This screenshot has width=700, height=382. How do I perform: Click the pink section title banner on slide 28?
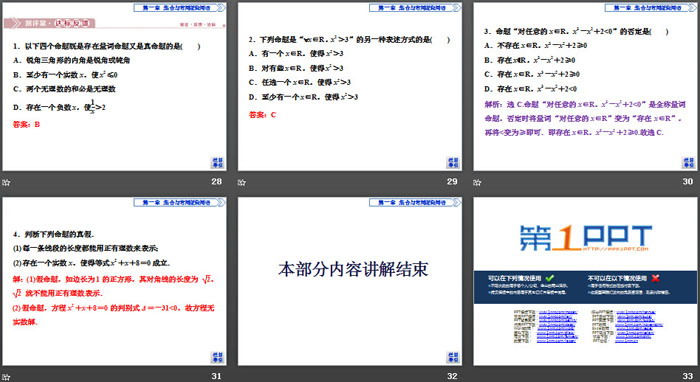(49, 23)
